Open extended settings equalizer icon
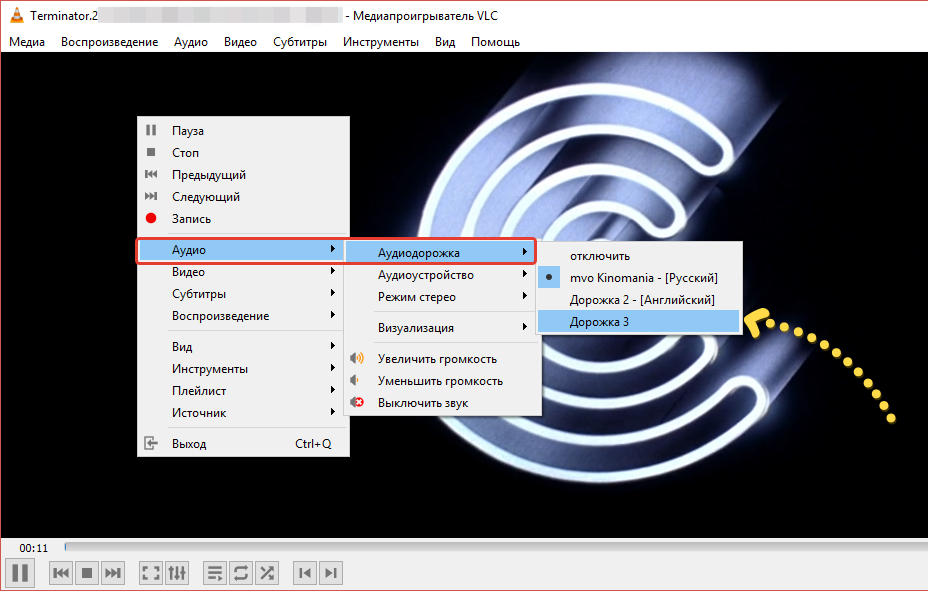Viewport: 928px width, 591px height. (177, 573)
